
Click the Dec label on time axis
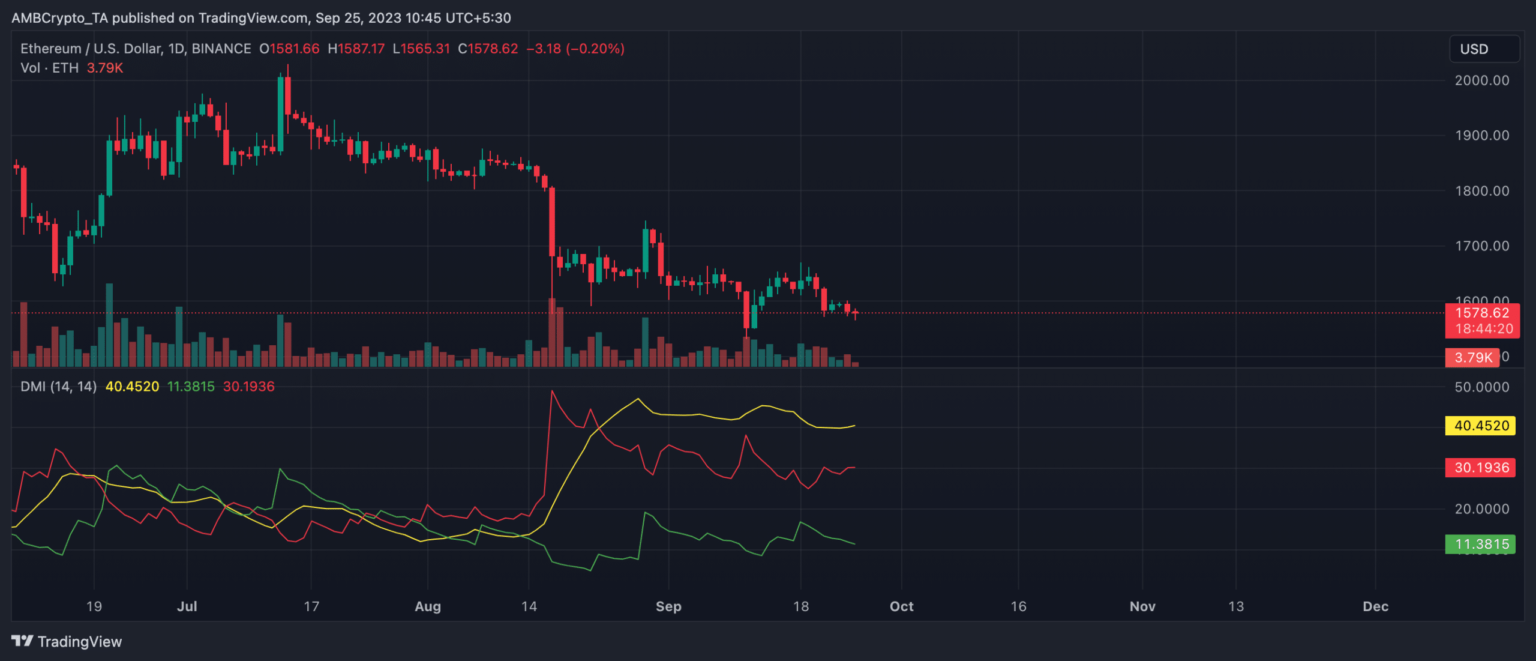tap(1375, 606)
